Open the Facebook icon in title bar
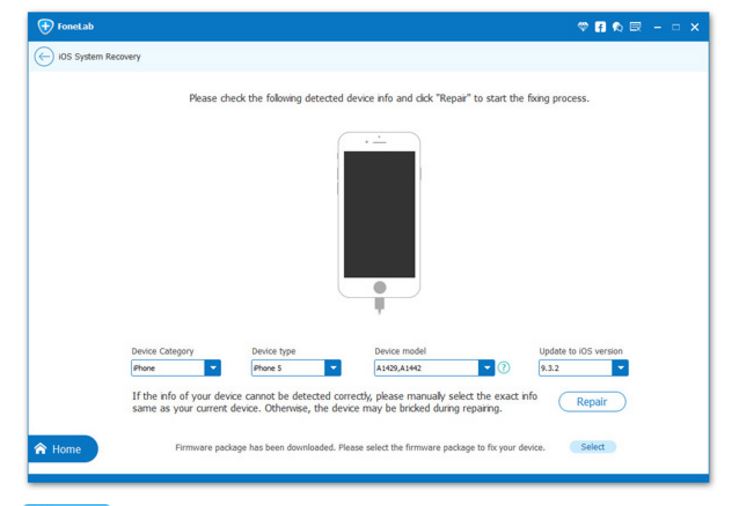The width and height of the screenshot is (741, 506). pyautogui.click(x=600, y=27)
